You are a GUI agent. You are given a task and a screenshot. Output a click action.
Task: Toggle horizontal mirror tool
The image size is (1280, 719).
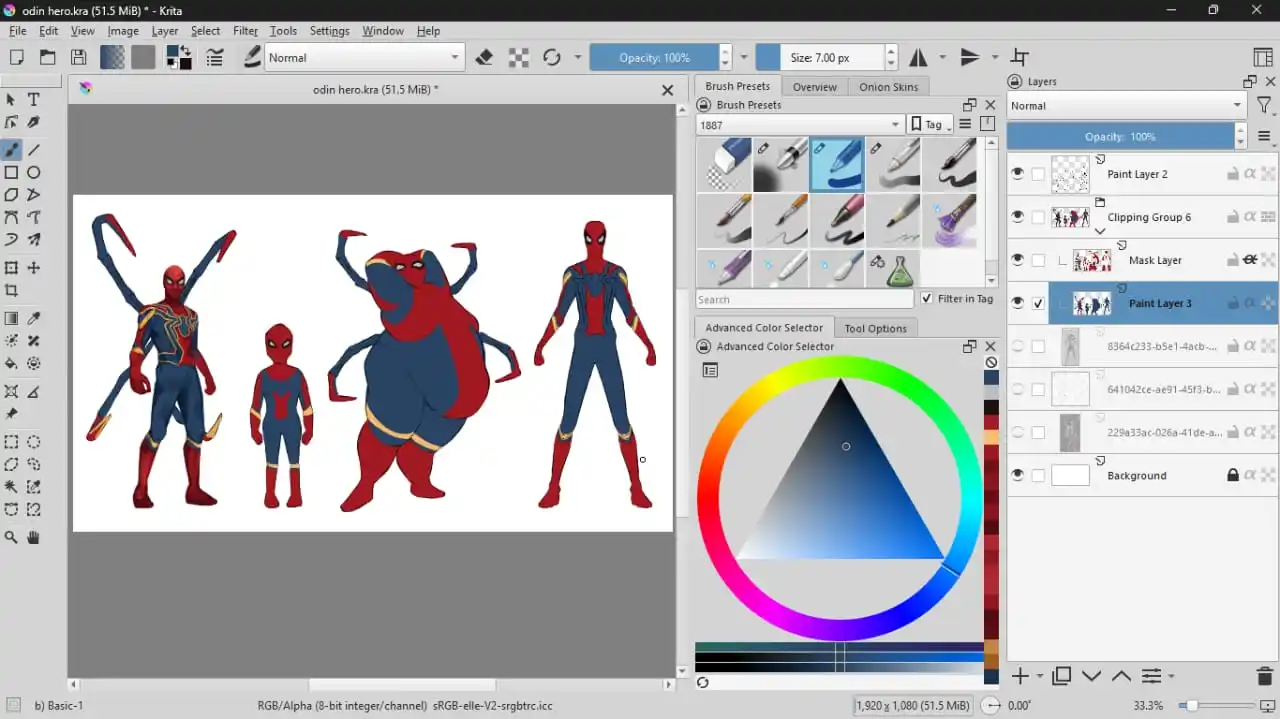coord(917,57)
